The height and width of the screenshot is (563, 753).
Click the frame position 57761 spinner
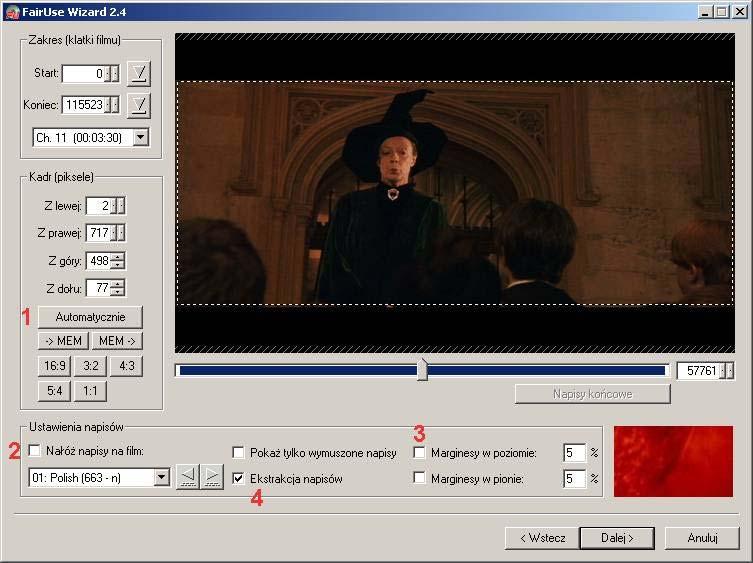click(x=727, y=370)
